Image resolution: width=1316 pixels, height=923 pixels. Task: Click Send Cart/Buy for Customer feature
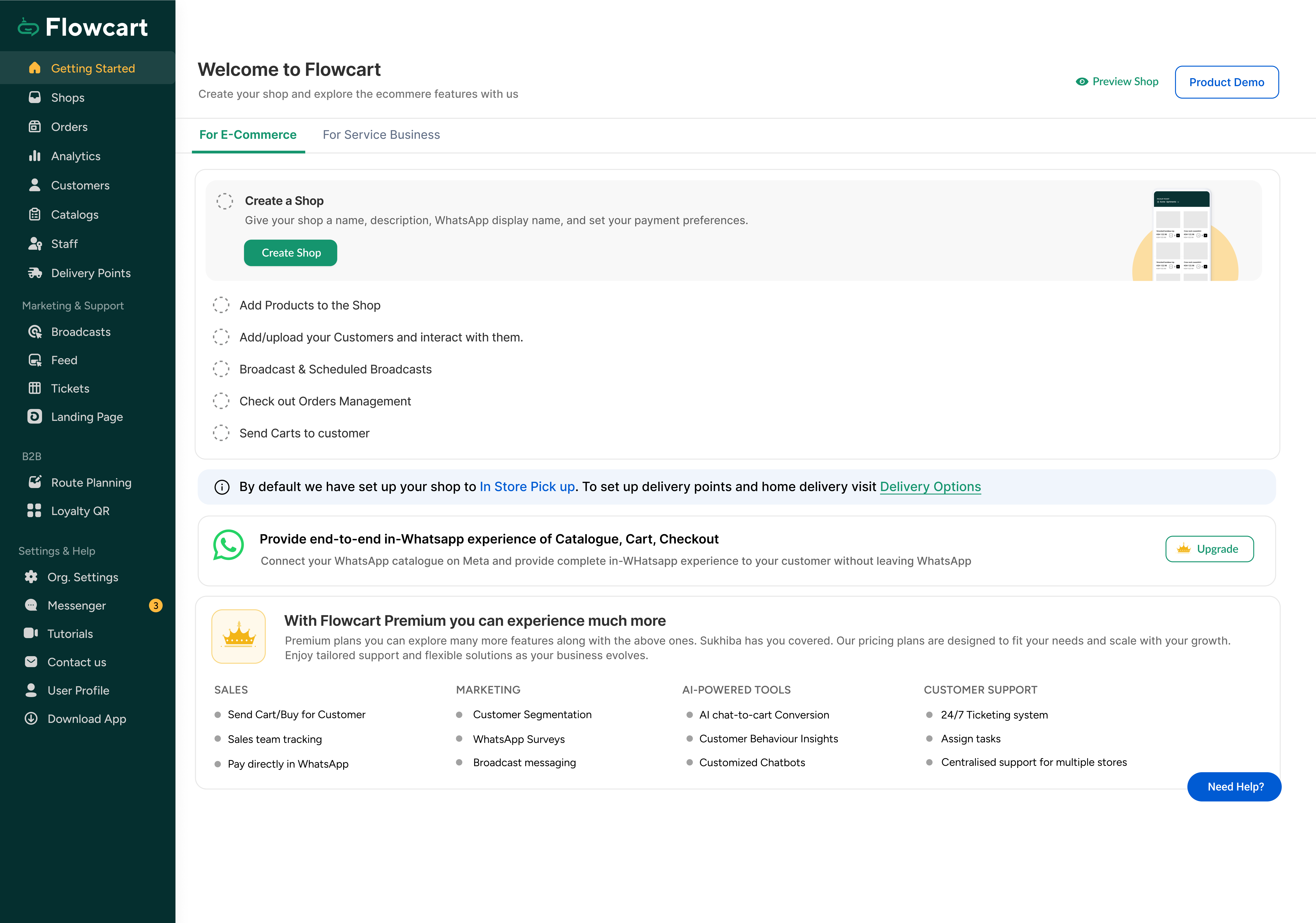[x=296, y=715]
